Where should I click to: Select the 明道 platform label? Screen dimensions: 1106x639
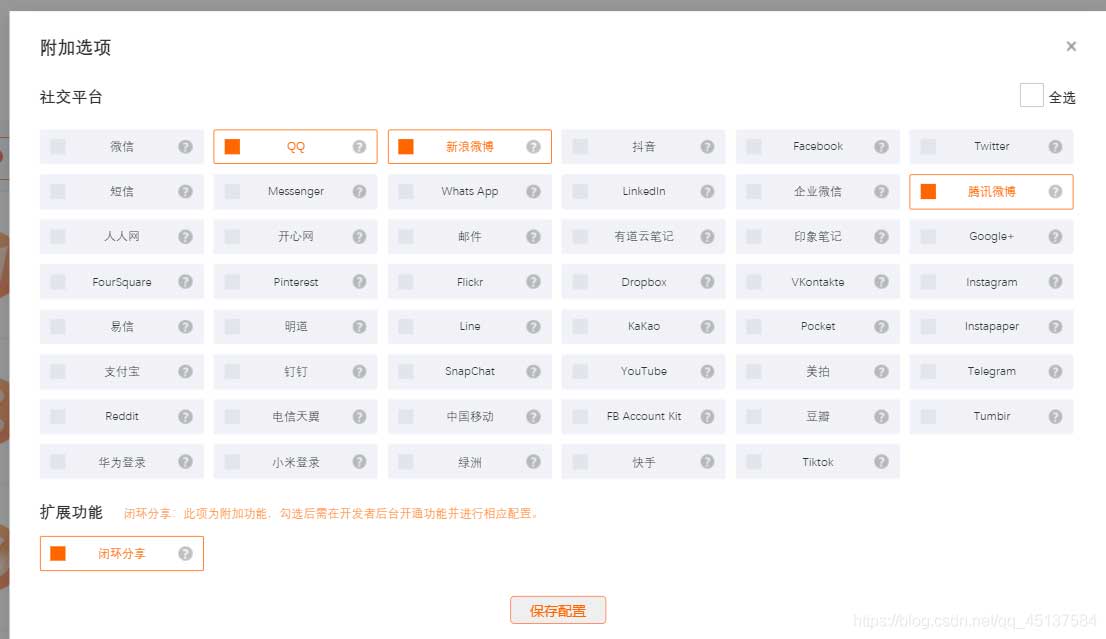pos(296,327)
